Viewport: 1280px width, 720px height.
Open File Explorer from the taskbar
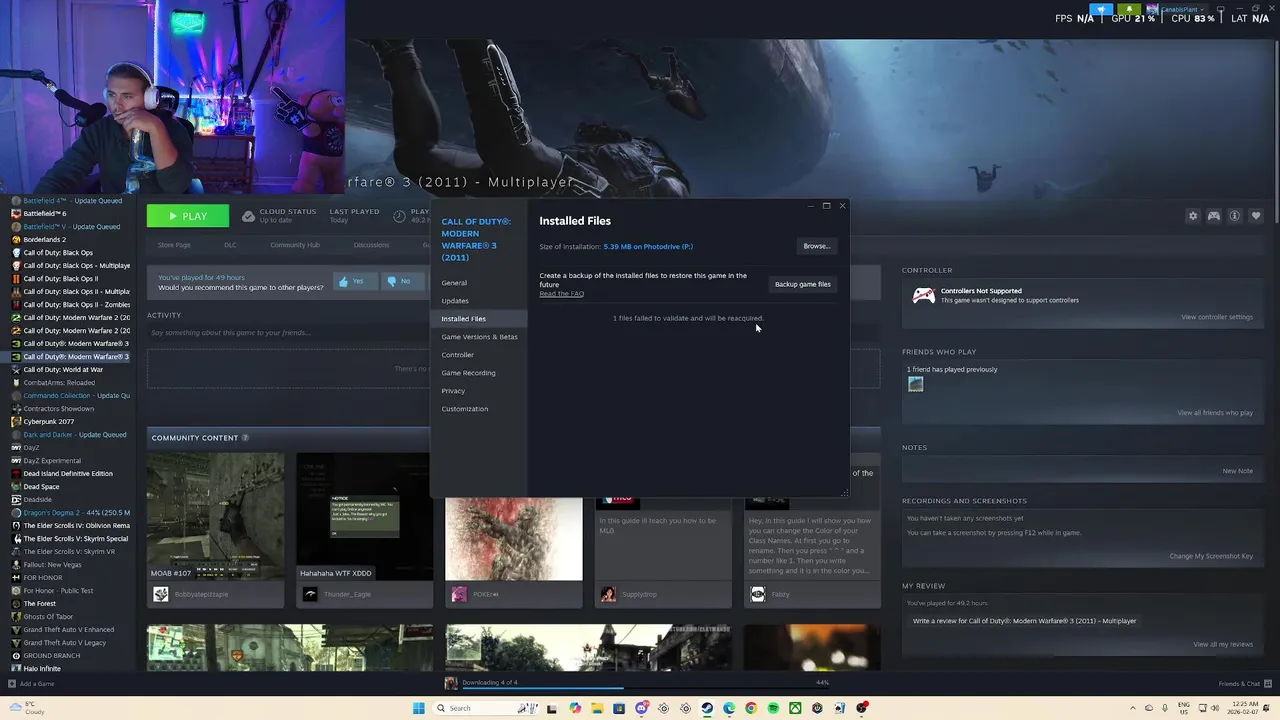[597, 708]
